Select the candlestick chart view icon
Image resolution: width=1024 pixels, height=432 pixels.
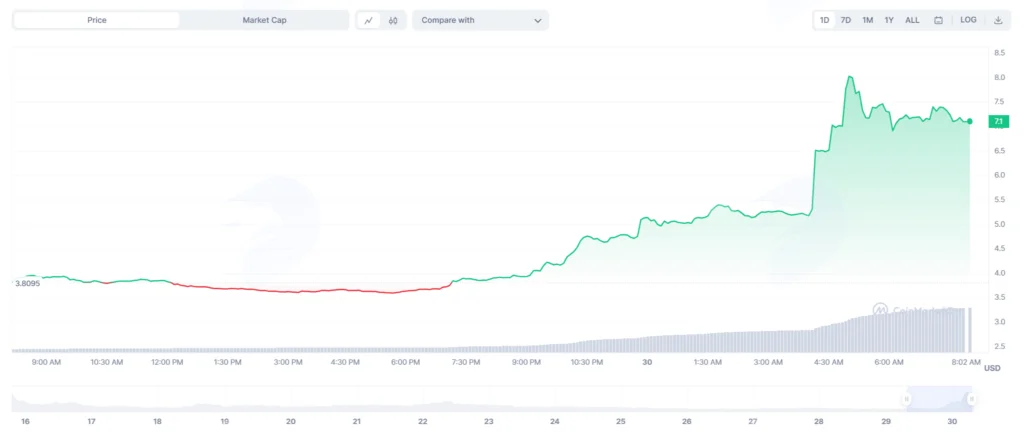[x=392, y=20]
